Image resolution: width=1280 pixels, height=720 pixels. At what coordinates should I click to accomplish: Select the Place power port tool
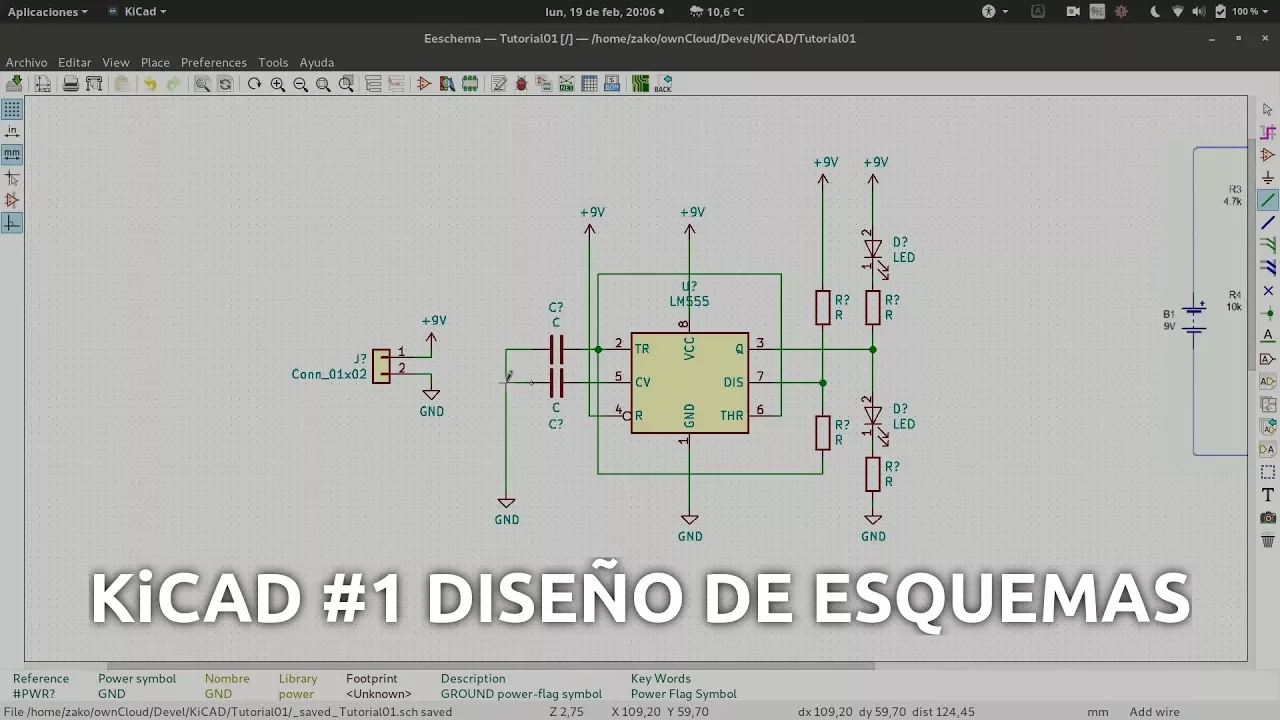click(1268, 178)
